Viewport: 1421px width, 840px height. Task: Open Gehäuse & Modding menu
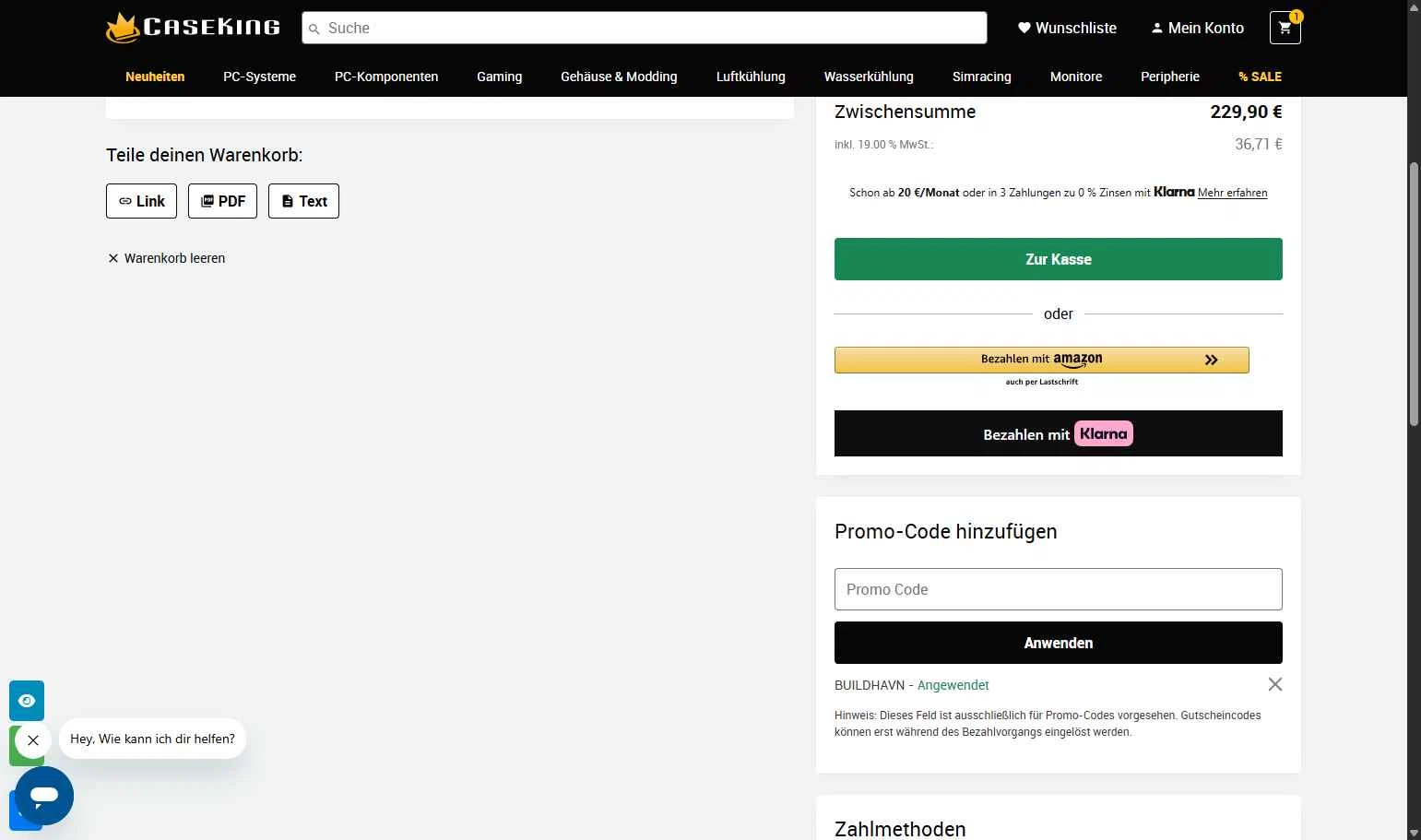pyautogui.click(x=619, y=77)
